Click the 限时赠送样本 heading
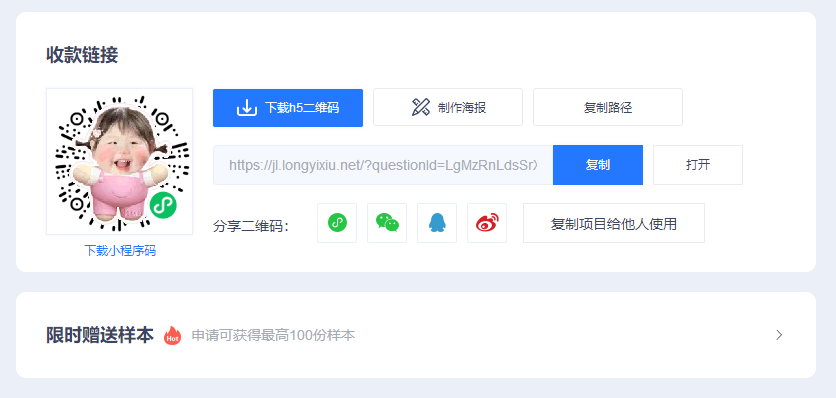 [x=100, y=335]
